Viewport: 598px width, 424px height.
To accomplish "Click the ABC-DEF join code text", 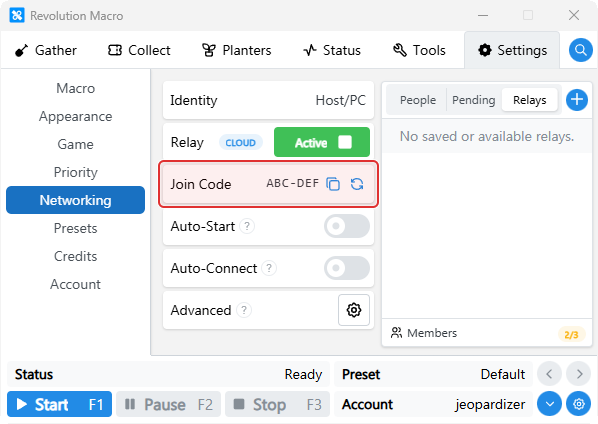I will [x=293, y=183].
